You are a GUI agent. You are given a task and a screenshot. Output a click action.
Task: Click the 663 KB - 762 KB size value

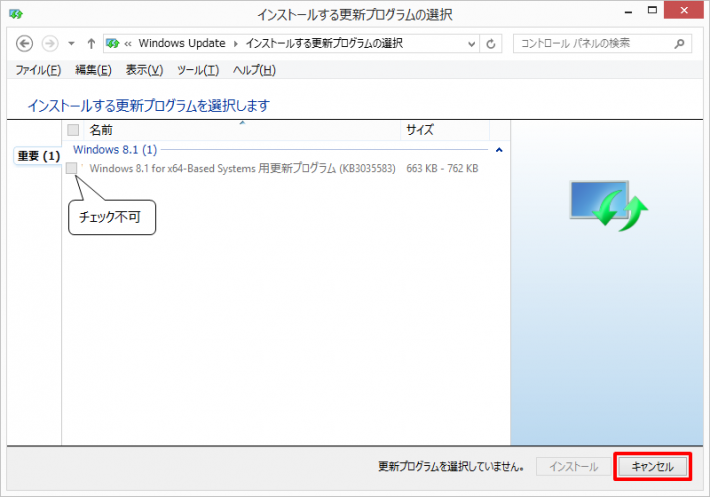442,168
